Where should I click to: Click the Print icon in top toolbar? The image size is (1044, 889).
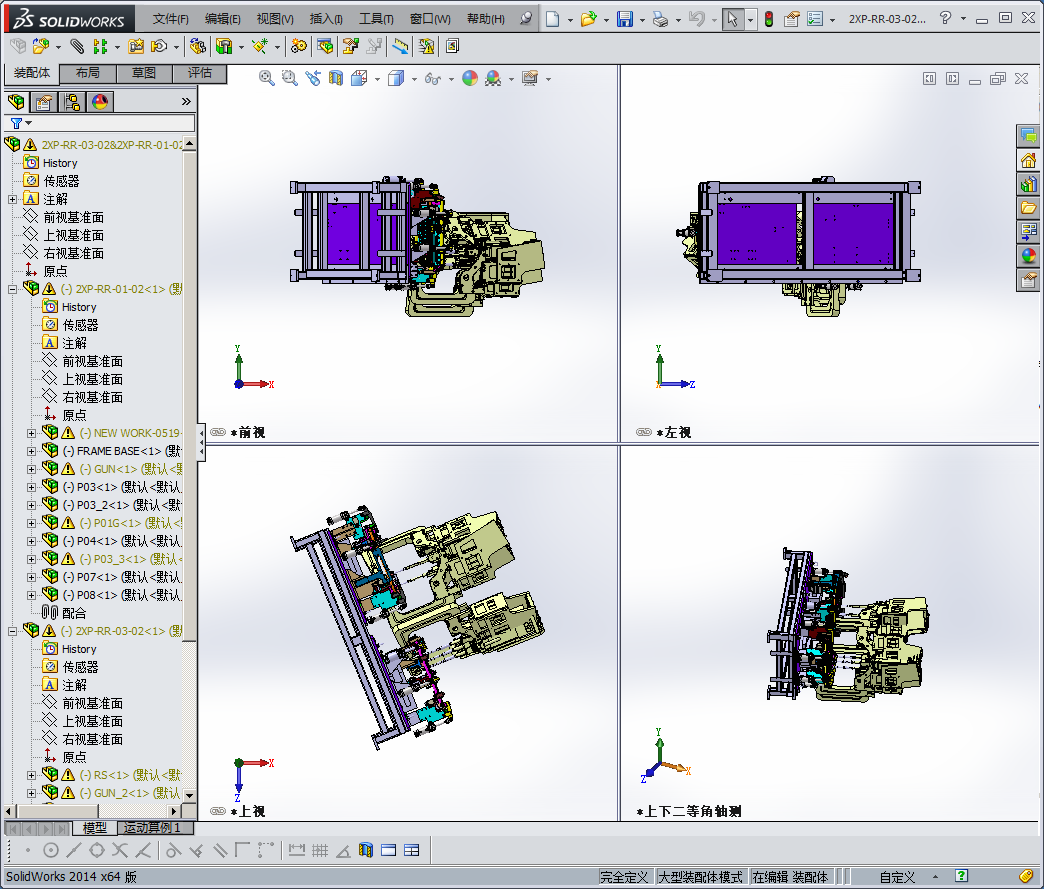(660, 19)
